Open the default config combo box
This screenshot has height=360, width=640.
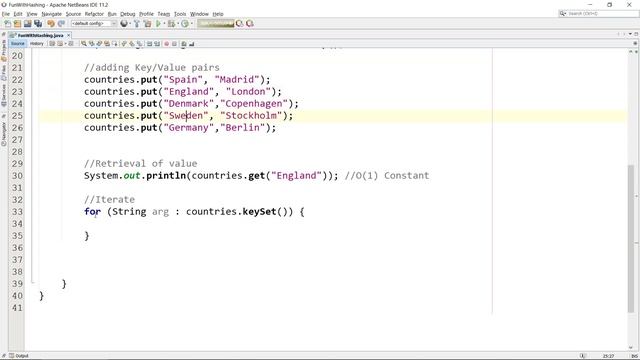click(x=94, y=24)
